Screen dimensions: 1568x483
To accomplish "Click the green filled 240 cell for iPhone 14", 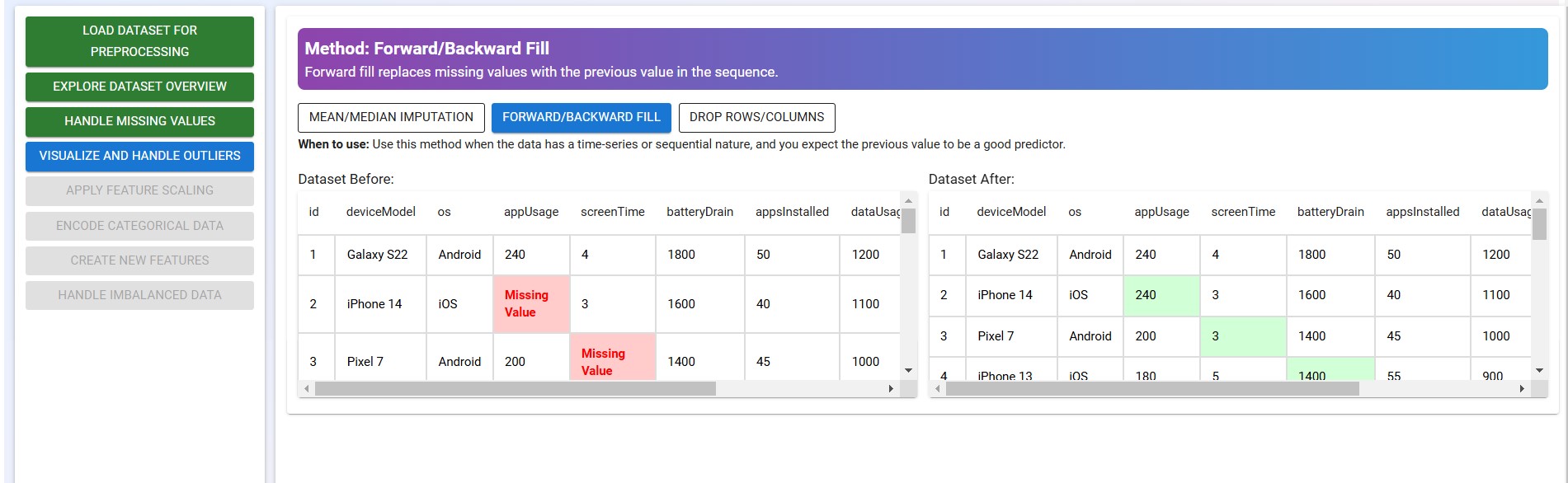I will click(x=1161, y=295).
